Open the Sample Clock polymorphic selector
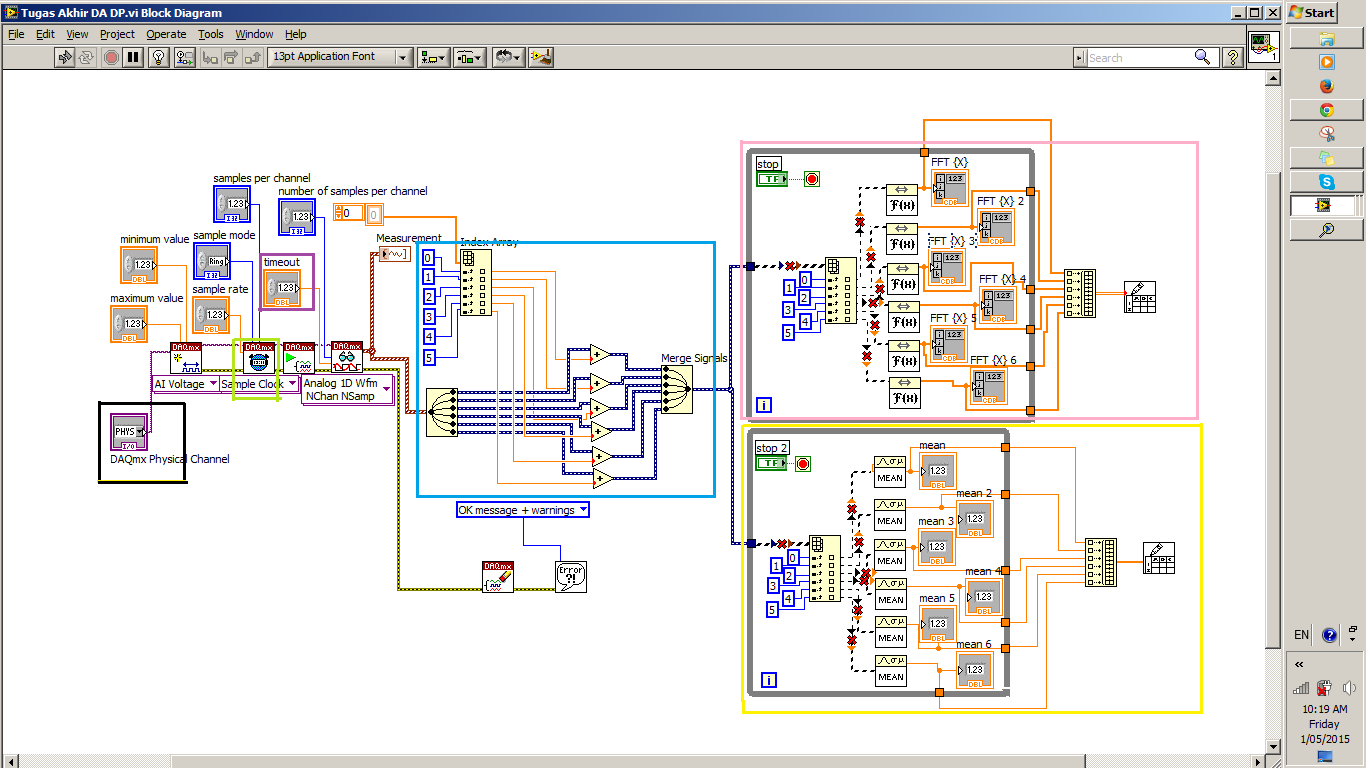Viewport: 1366px width, 768px height. (x=259, y=384)
